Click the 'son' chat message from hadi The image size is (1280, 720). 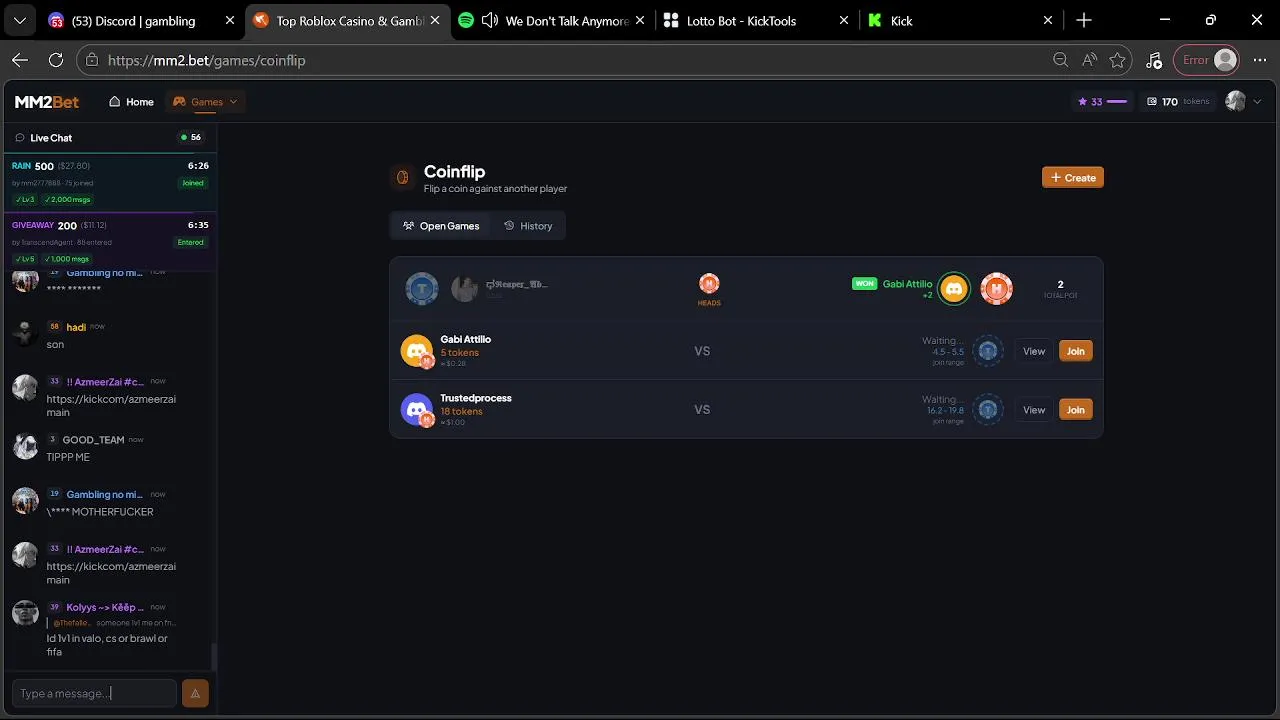[x=55, y=344]
